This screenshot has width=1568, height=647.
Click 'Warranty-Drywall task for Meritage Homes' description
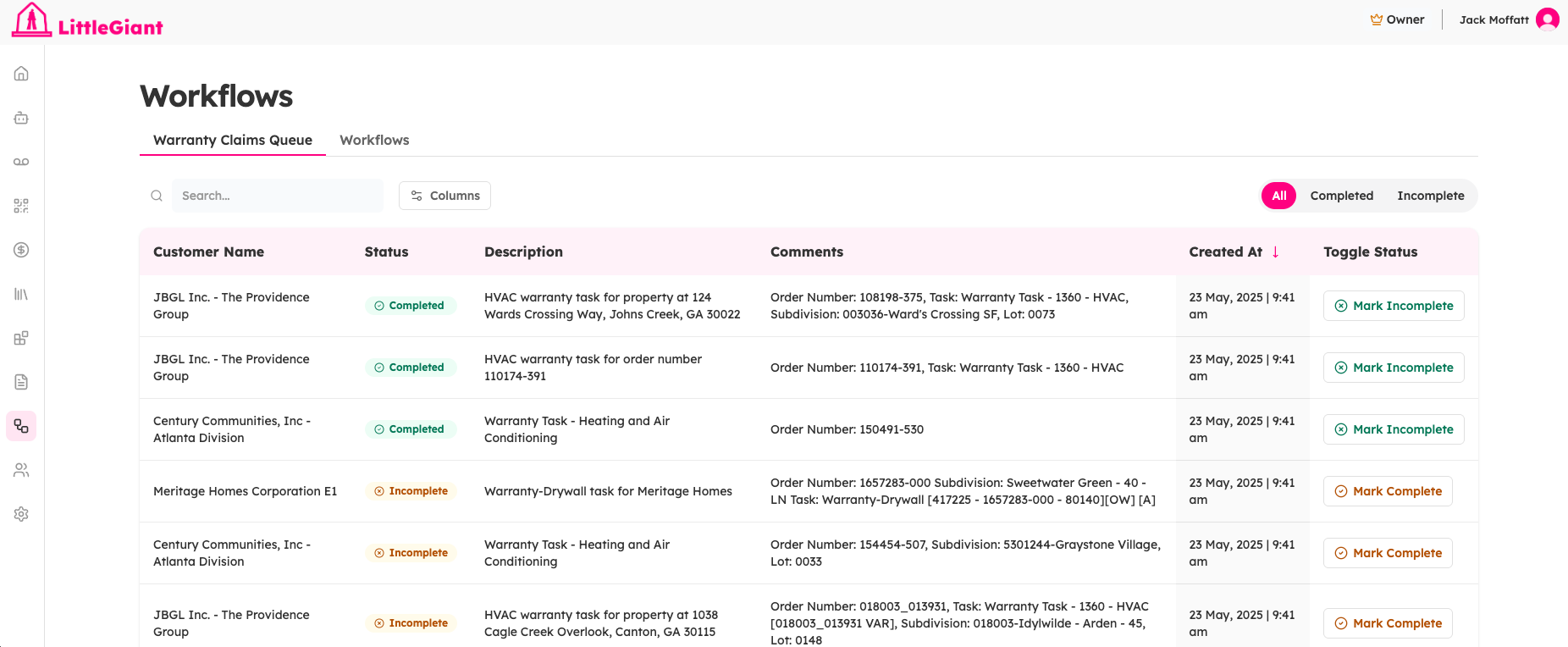pyautogui.click(x=608, y=491)
